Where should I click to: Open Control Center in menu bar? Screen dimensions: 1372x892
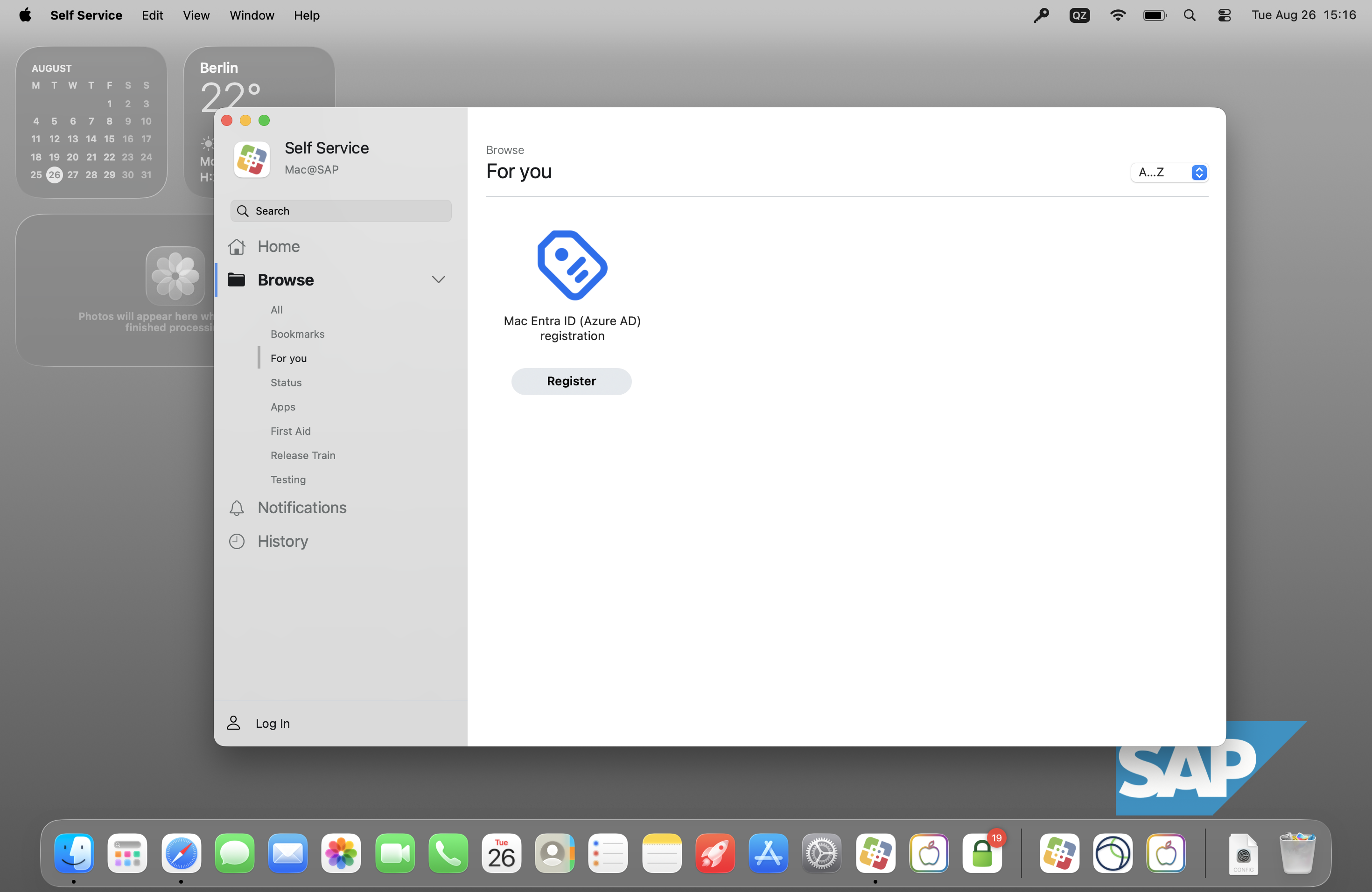[x=1224, y=15]
